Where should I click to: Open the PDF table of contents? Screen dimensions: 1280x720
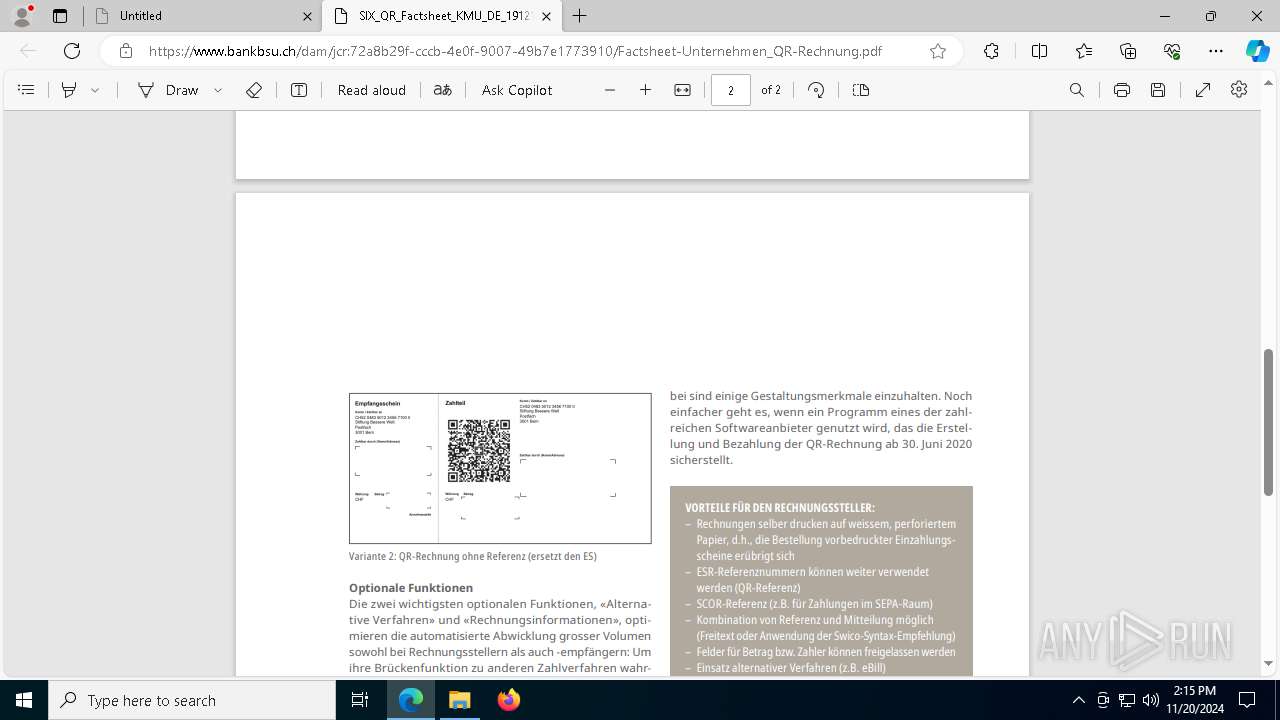point(26,90)
